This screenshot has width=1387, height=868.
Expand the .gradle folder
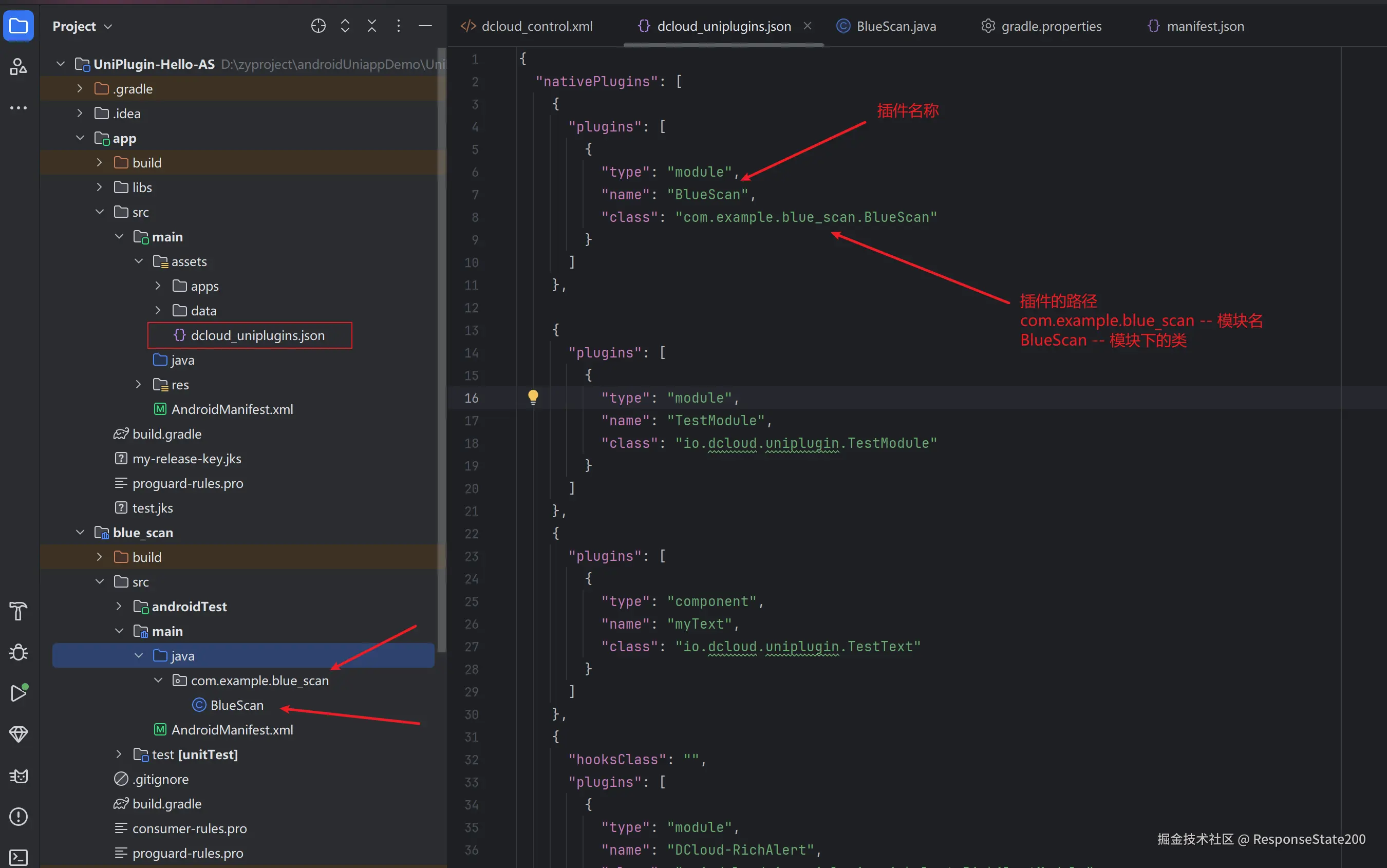click(x=80, y=88)
